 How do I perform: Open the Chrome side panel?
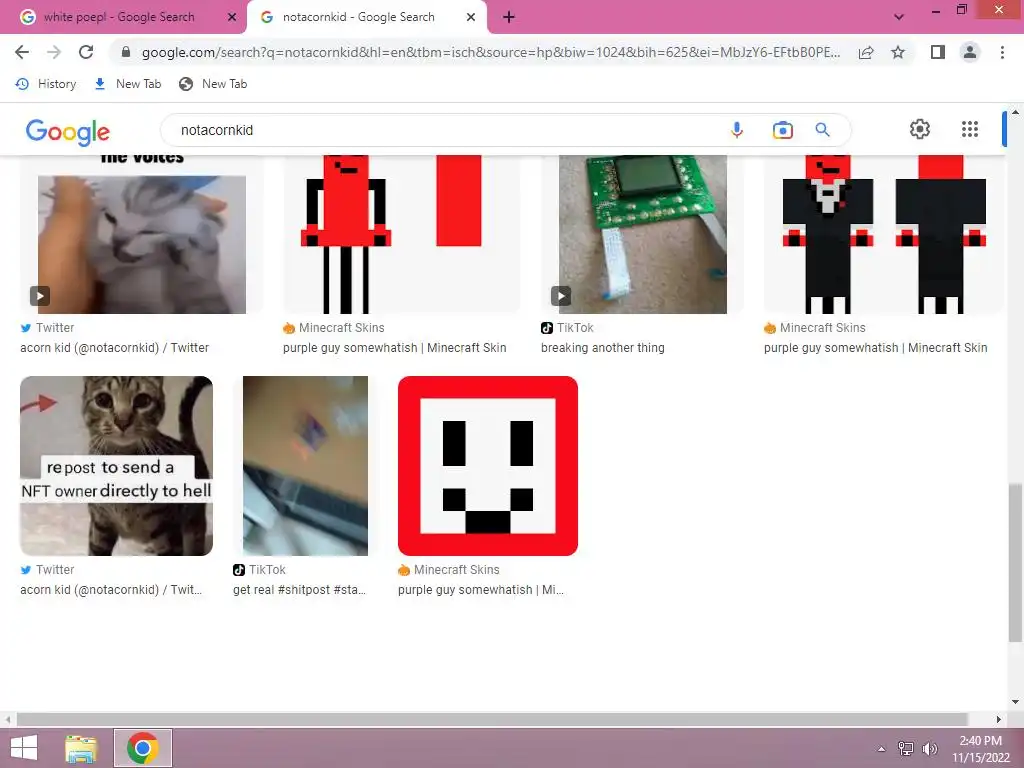coord(938,52)
